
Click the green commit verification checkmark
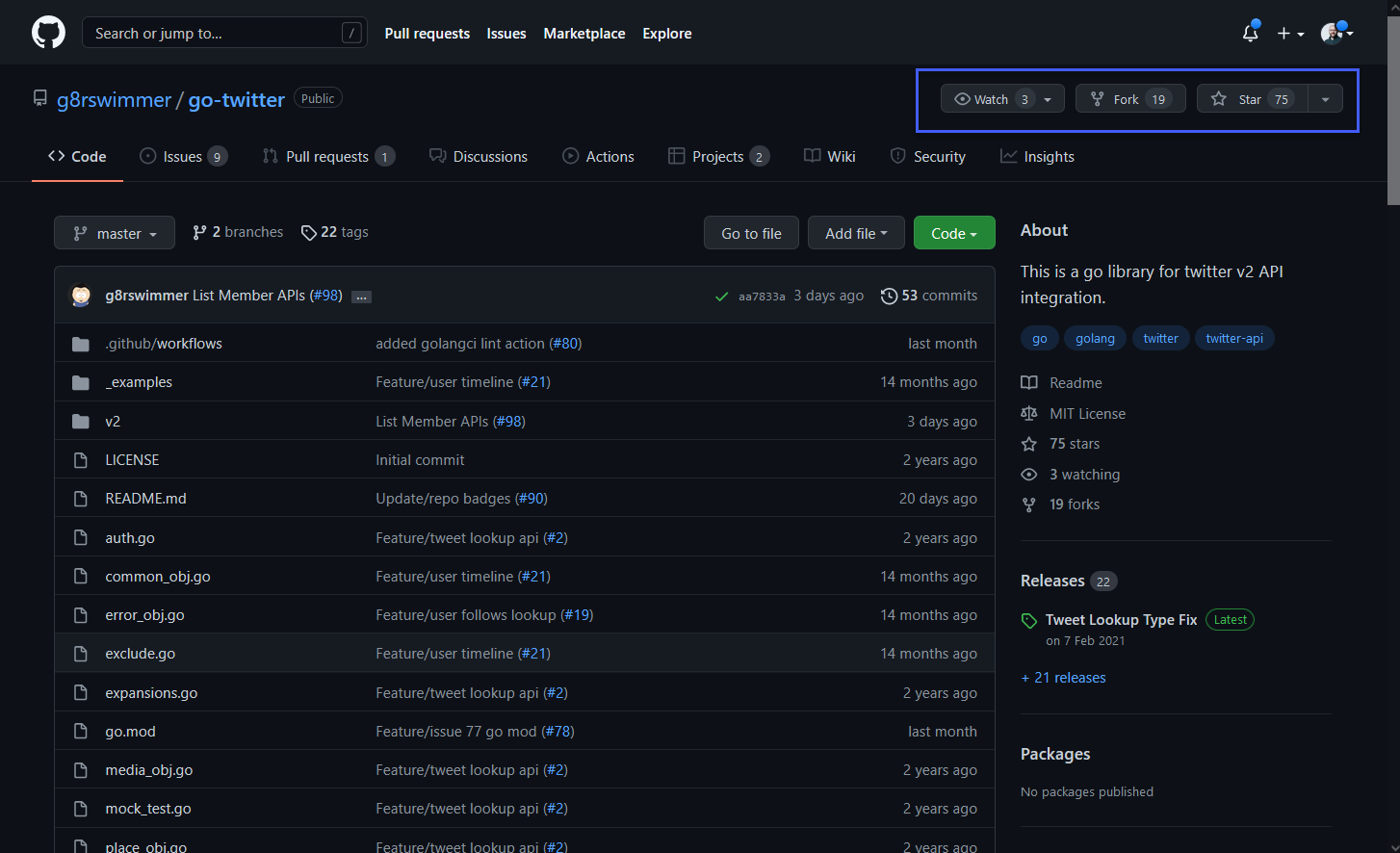722,296
